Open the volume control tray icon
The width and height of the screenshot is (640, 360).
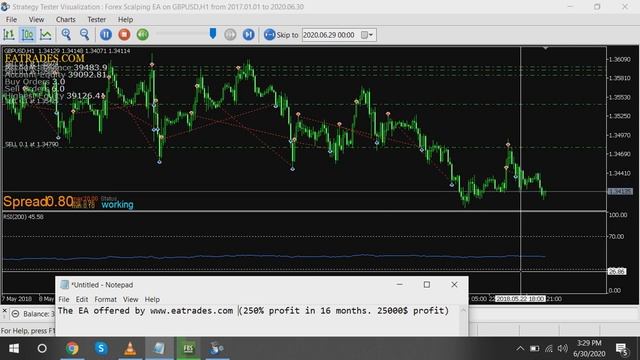pos(562,349)
